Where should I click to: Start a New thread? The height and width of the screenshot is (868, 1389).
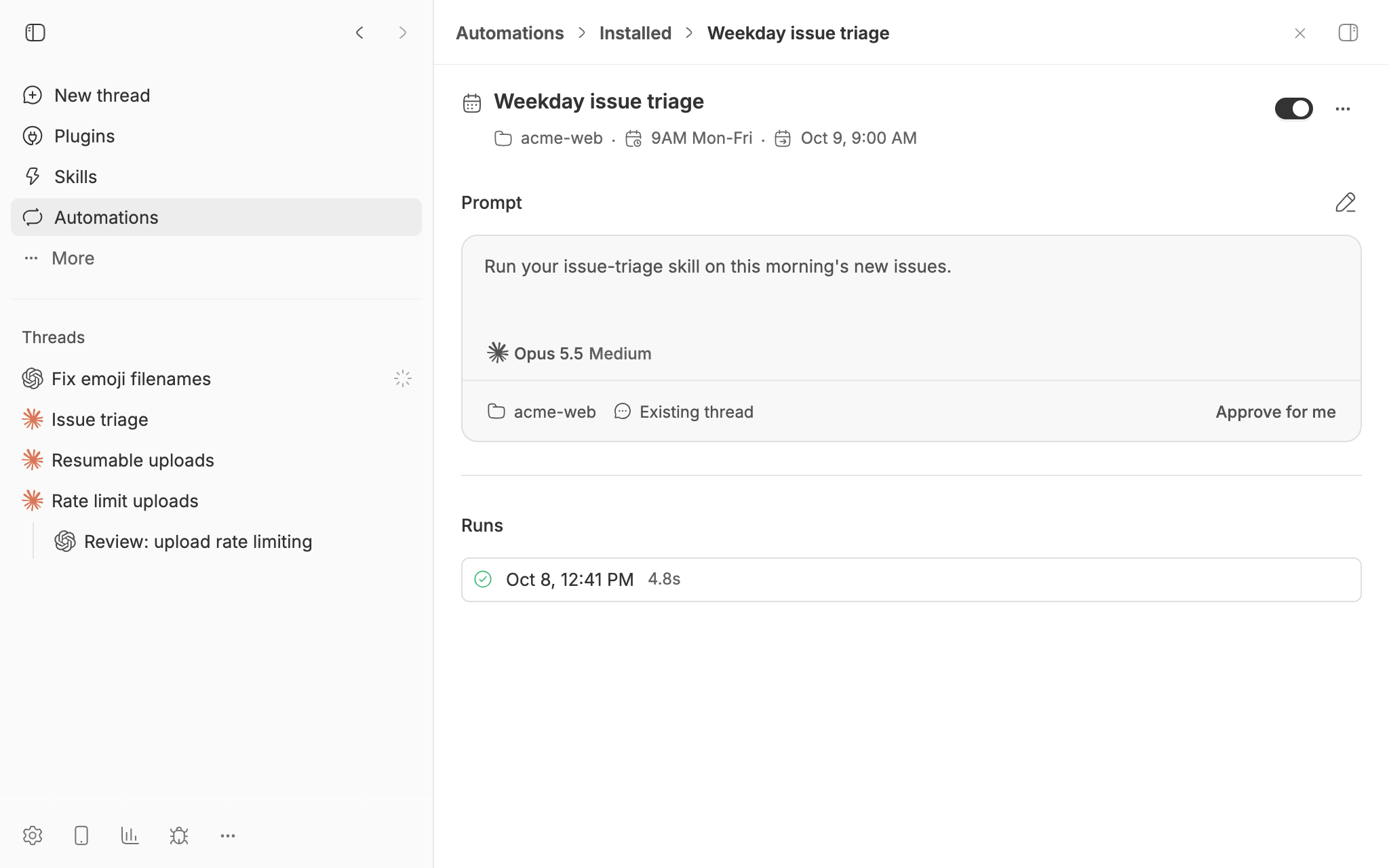click(216, 95)
